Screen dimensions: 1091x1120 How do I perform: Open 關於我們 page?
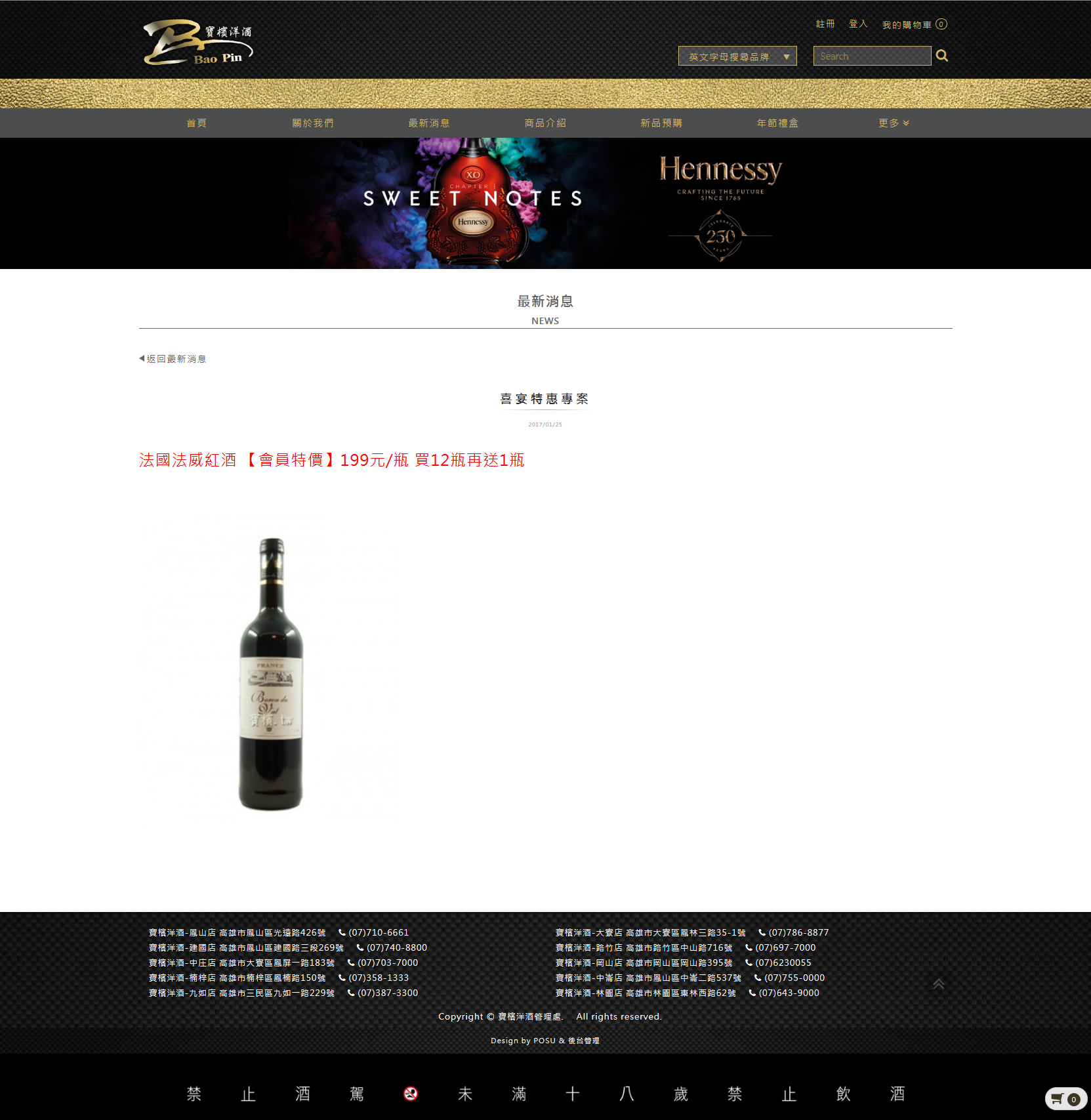tap(313, 123)
